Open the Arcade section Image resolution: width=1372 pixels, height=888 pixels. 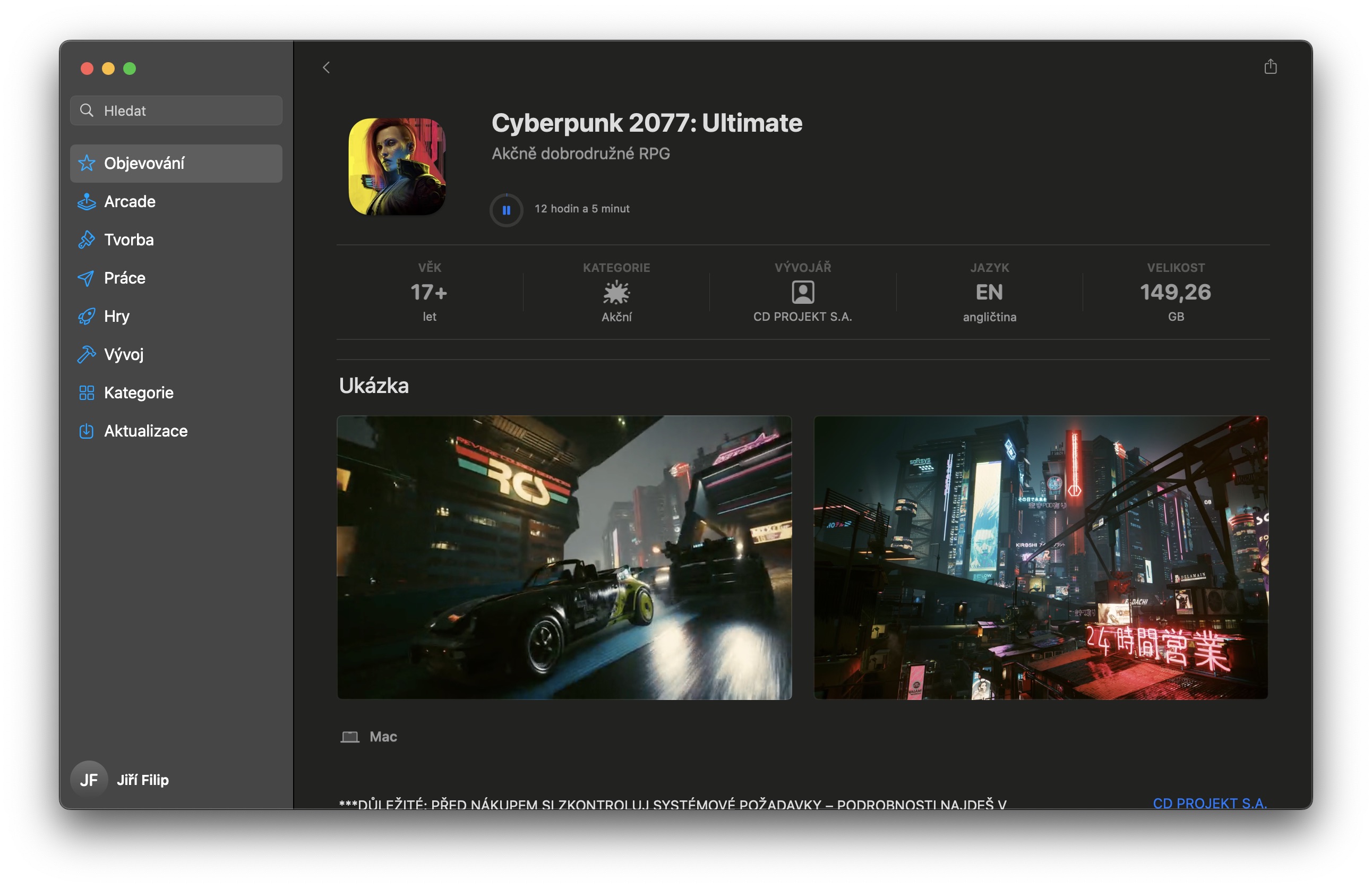pos(130,201)
